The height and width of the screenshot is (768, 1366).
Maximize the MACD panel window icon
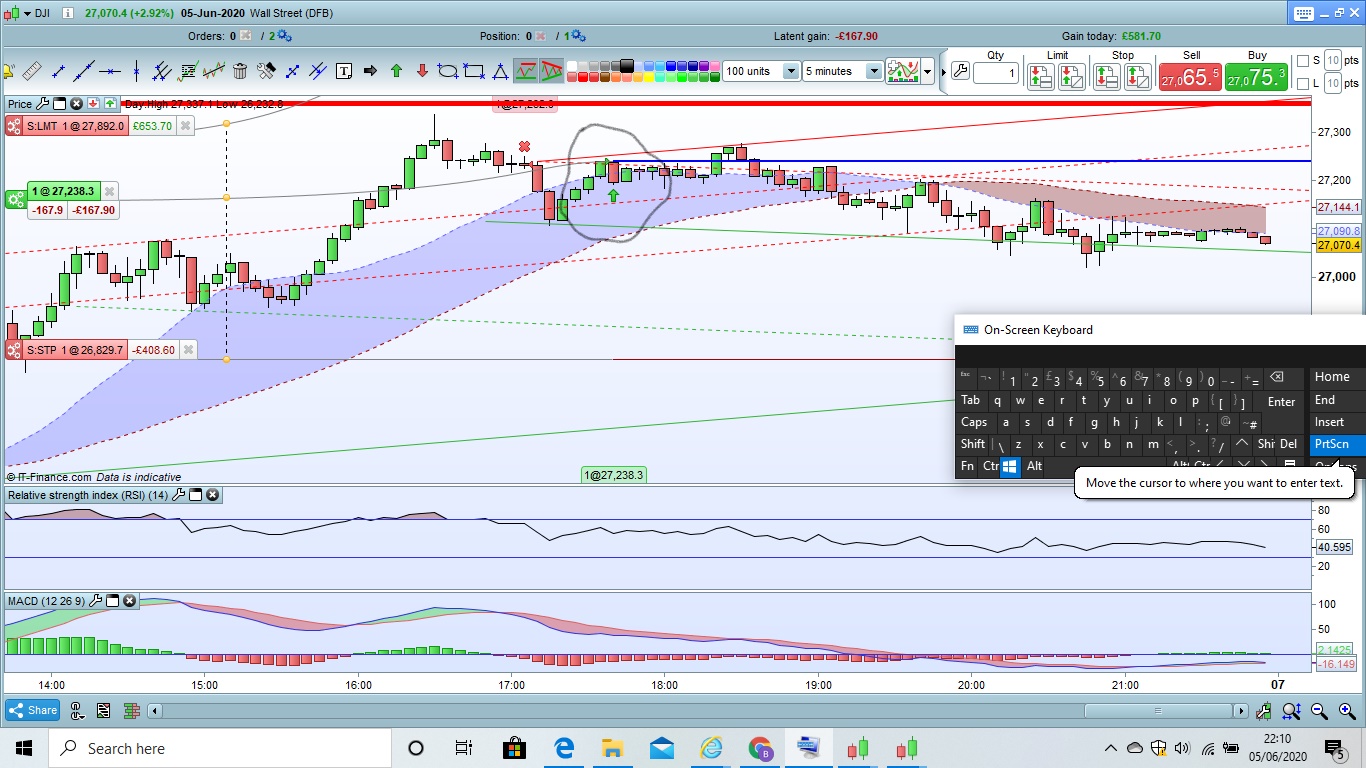(x=112, y=601)
